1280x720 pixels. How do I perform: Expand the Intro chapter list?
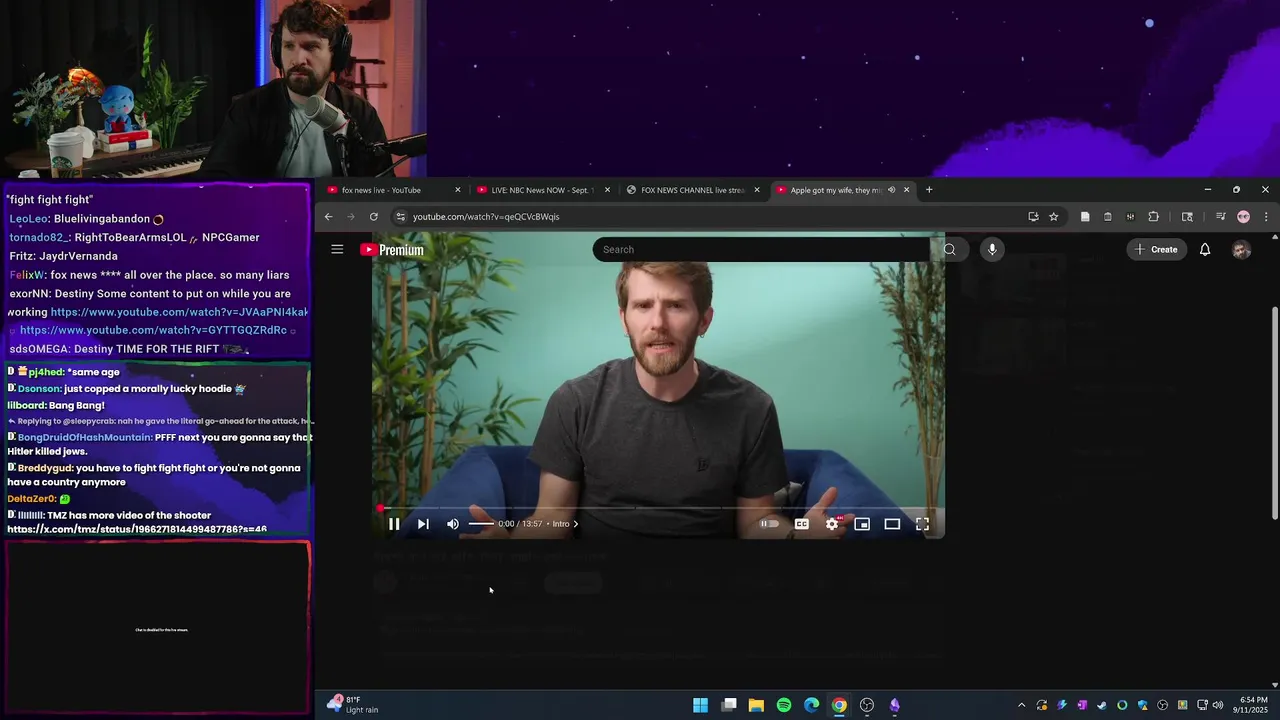(x=566, y=524)
